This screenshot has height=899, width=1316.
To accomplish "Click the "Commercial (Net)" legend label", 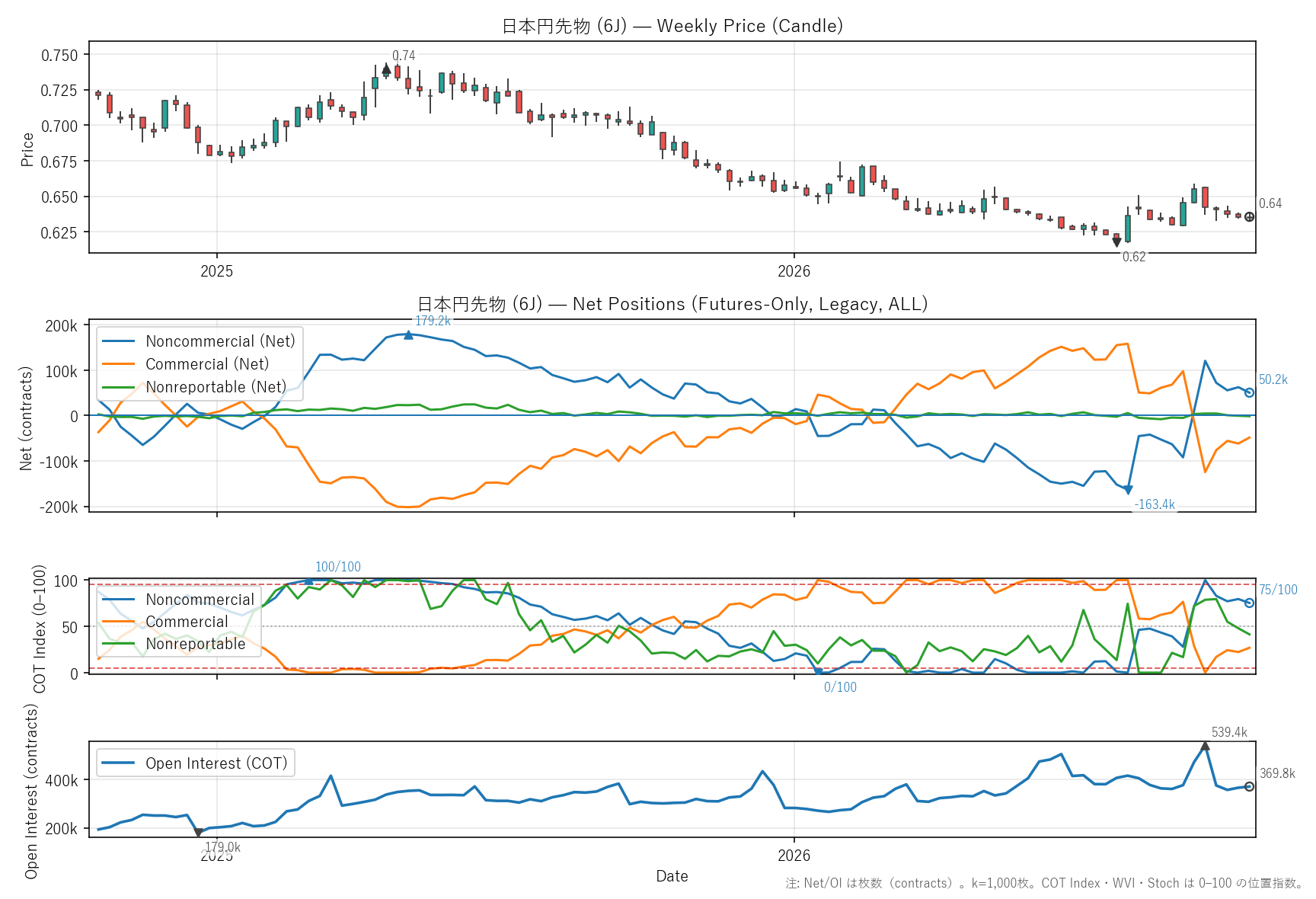I will point(207,364).
